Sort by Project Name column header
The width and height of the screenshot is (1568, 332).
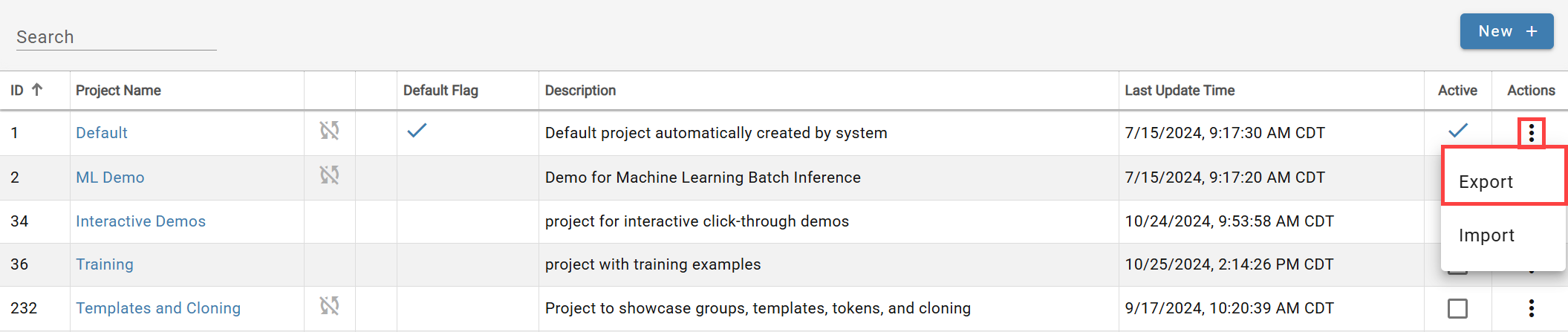pos(118,91)
